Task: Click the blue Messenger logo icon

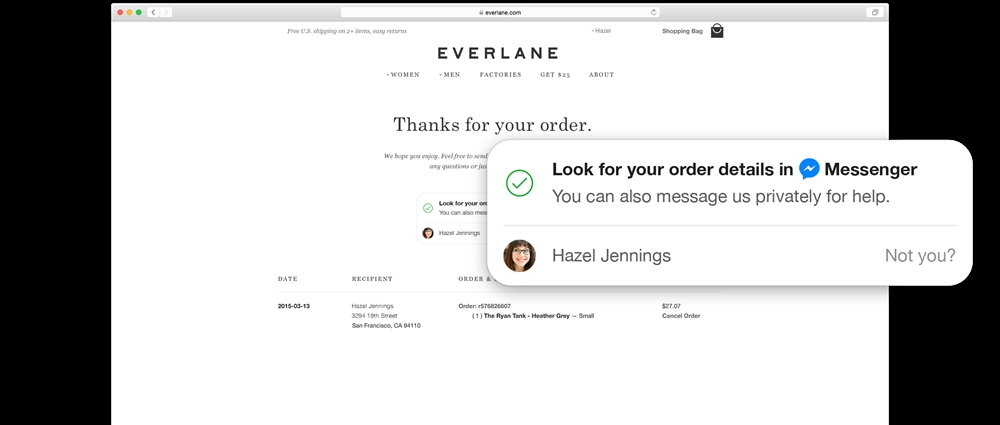Action: coord(809,168)
